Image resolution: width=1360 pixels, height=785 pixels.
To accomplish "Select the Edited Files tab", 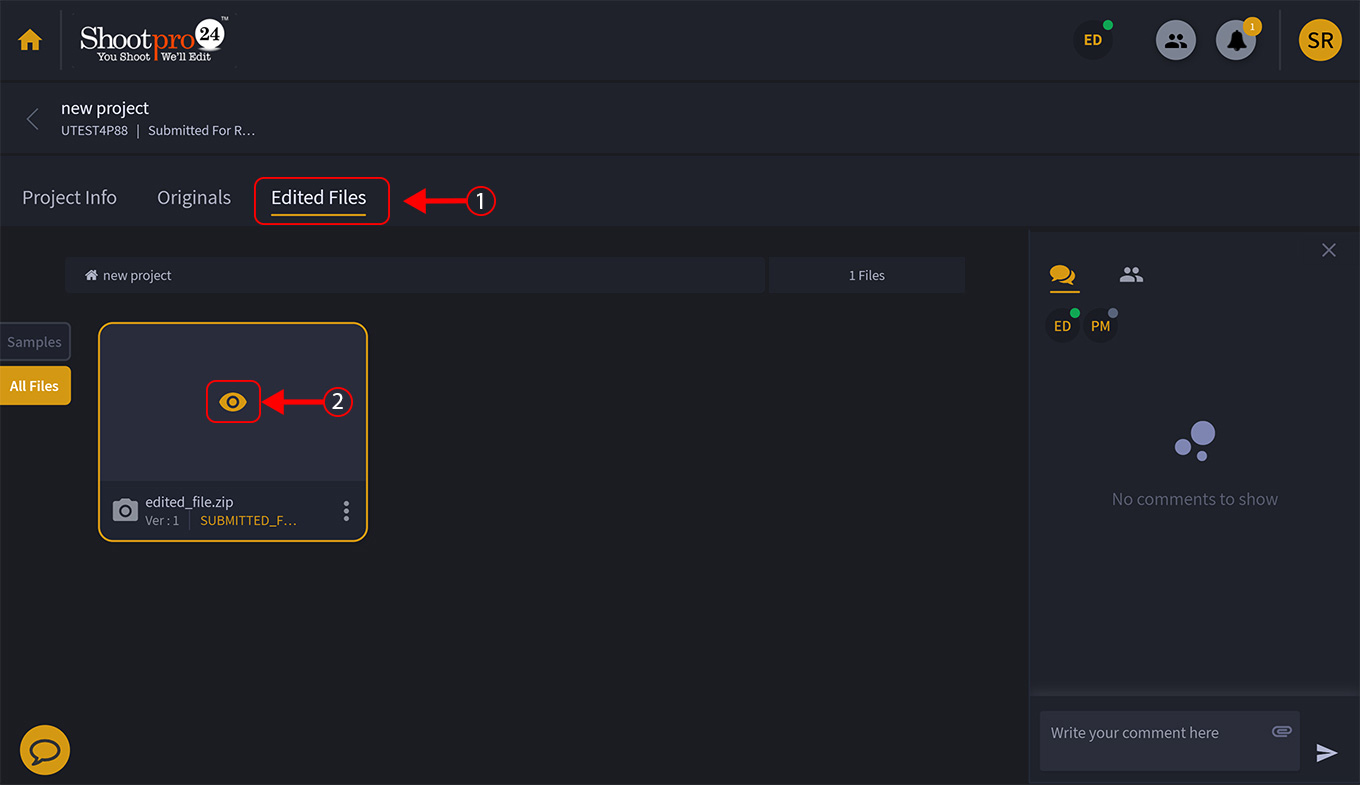I will pyautogui.click(x=319, y=198).
